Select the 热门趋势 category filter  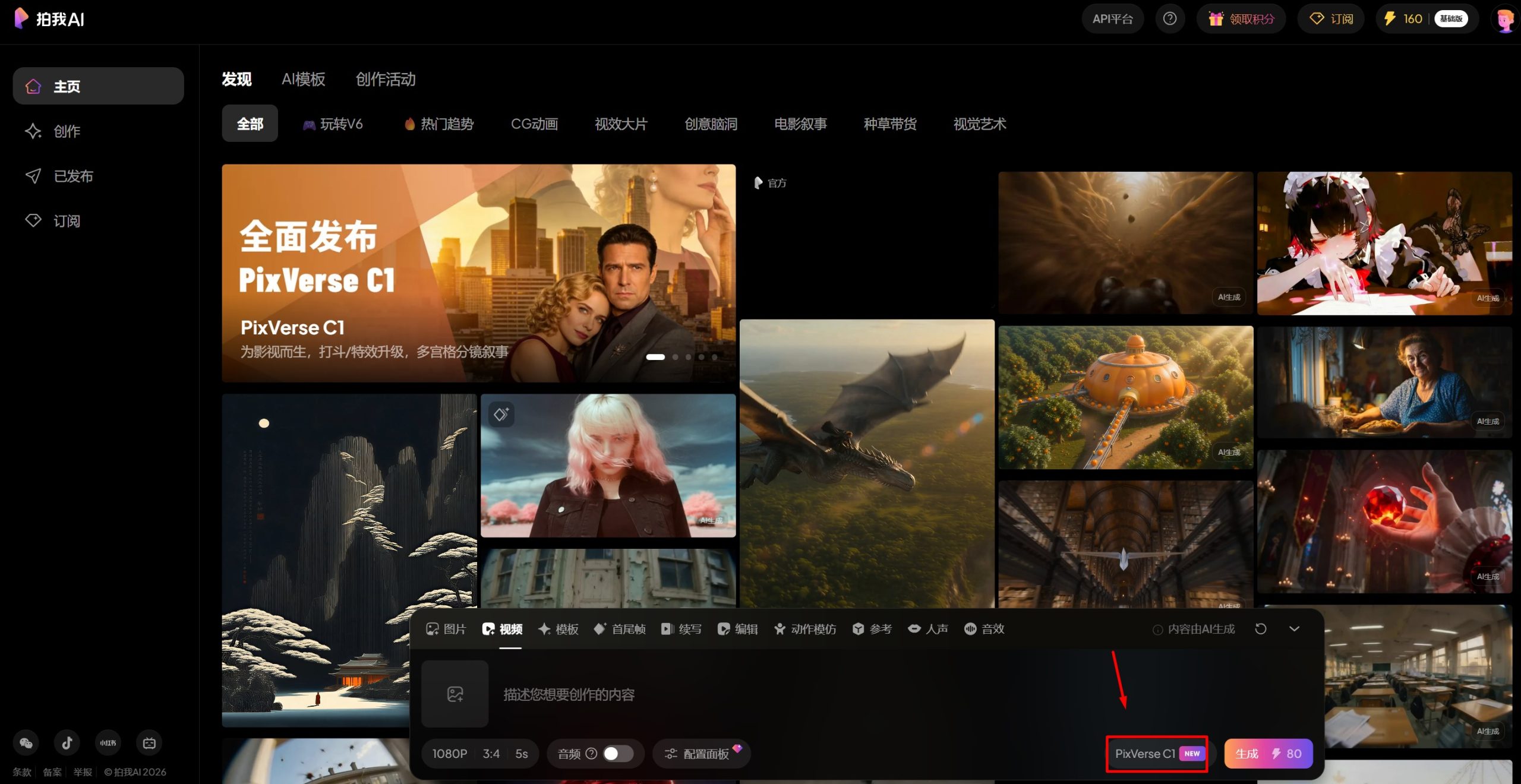click(438, 124)
